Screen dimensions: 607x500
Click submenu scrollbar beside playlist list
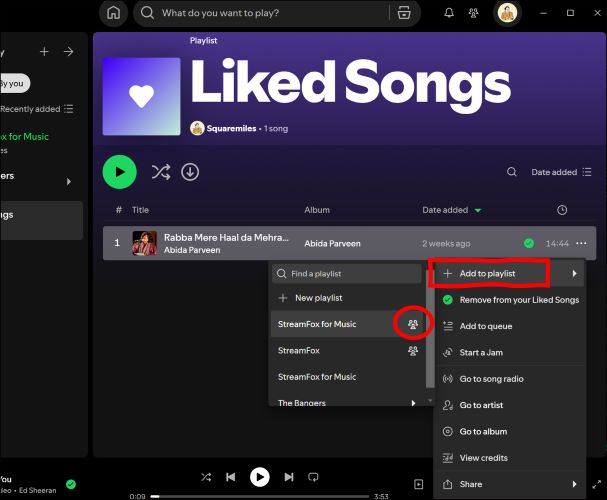pyautogui.click(x=430, y=329)
